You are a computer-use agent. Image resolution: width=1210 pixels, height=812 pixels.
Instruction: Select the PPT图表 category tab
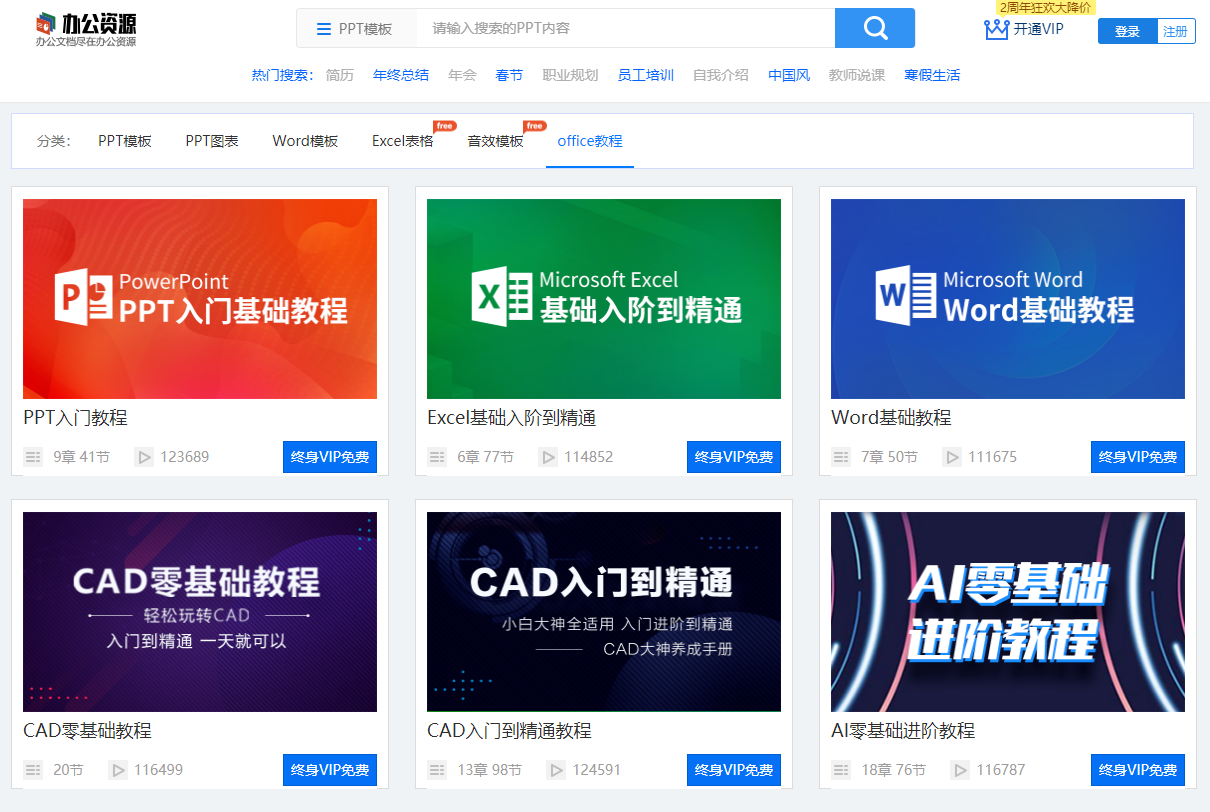pos(212,141)
